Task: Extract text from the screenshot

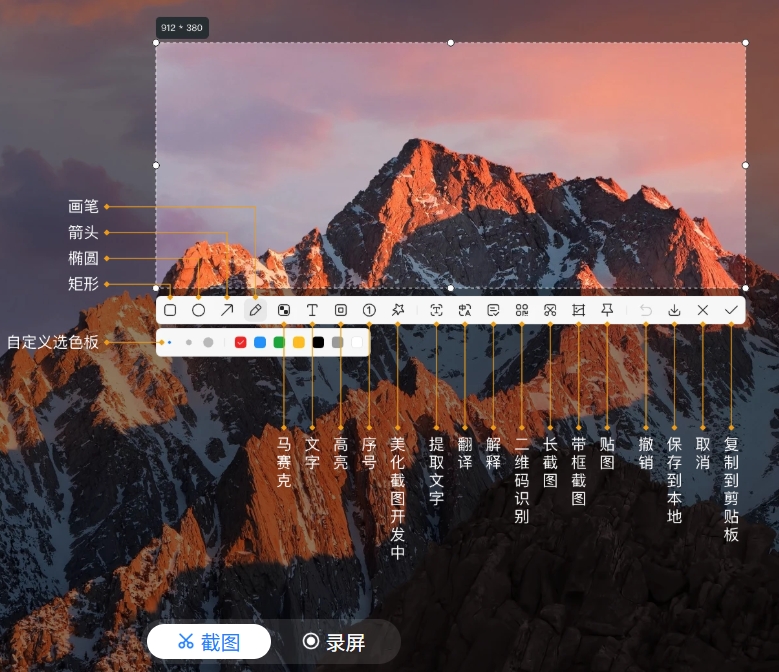Action: [x=436, y=310]
